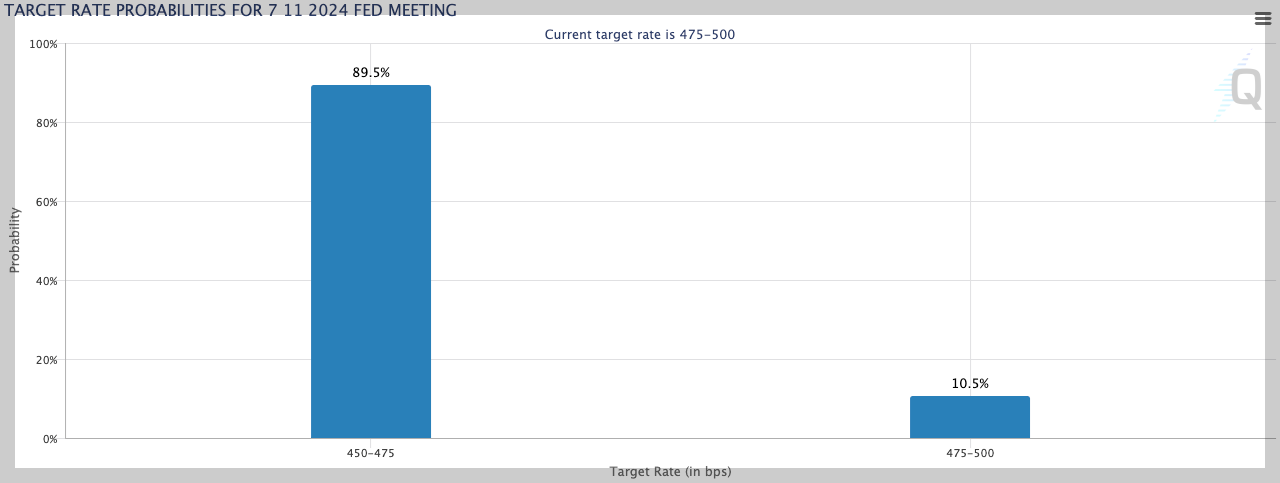Click the Target Rate Probabilities chart title

[231, 11]
